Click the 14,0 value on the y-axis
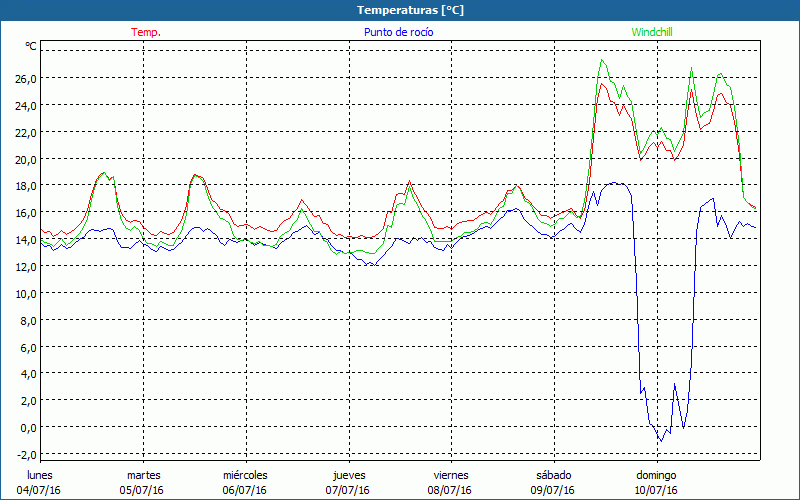Viewport: 800px width, 500px height. click(25, 240)
